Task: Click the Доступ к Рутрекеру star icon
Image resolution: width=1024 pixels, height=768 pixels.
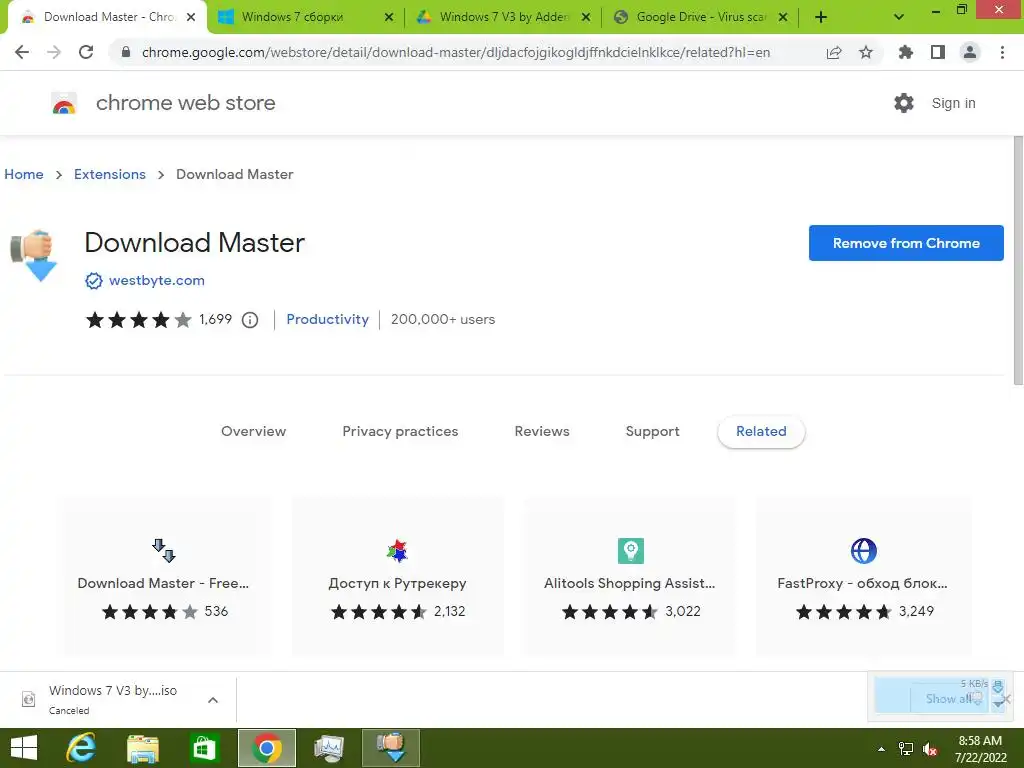Action: pyautogui.click(x=397, y=551)
